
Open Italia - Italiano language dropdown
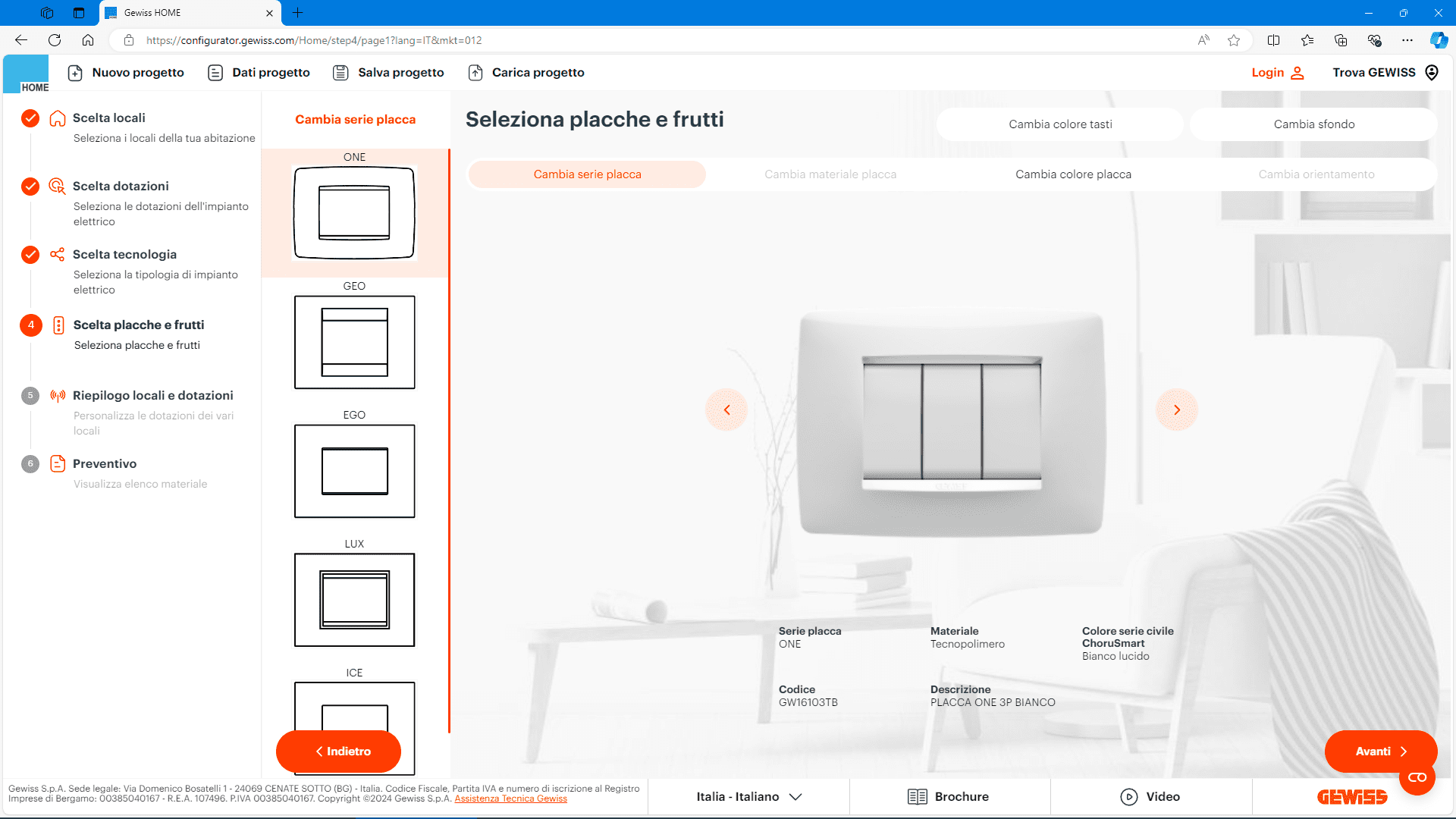(x=748, y=797)
